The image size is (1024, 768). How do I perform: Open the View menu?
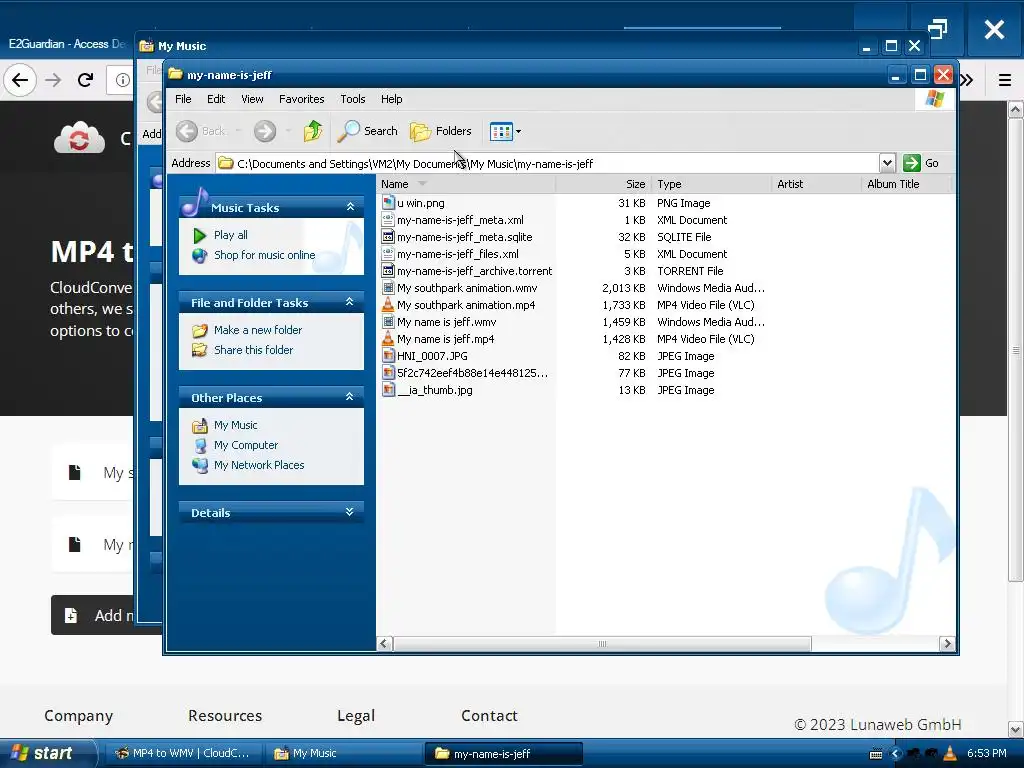click(252, 99)
